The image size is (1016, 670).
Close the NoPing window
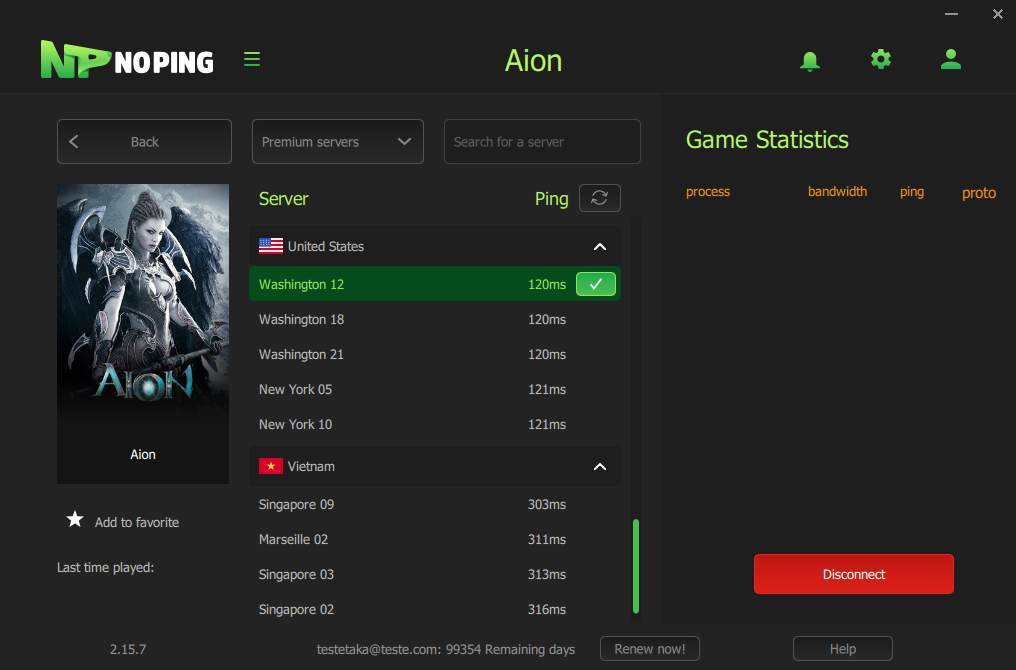(998, 14)
